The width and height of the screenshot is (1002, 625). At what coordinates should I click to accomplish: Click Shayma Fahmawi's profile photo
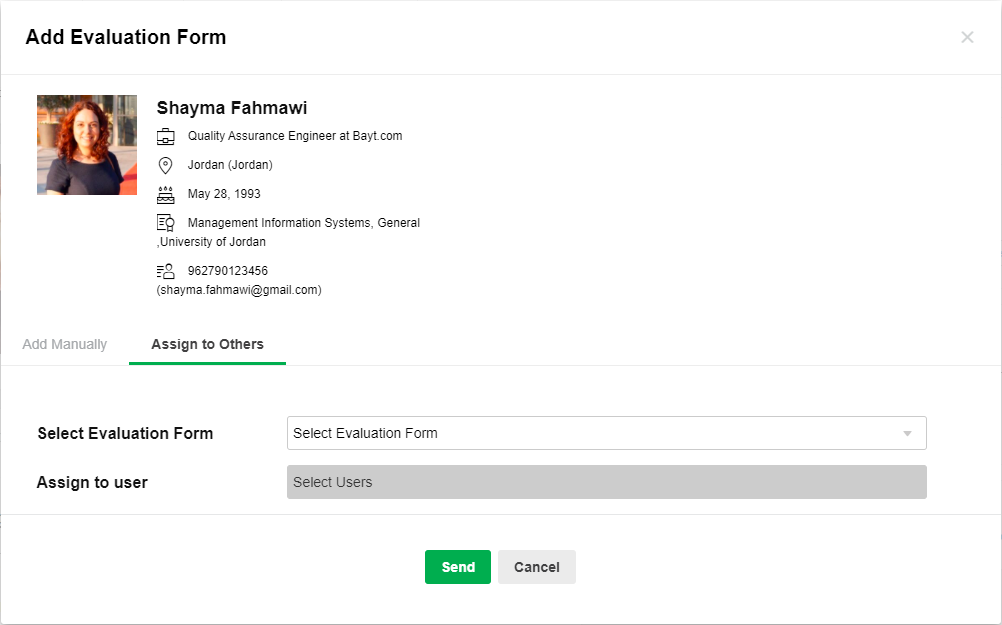87,145
